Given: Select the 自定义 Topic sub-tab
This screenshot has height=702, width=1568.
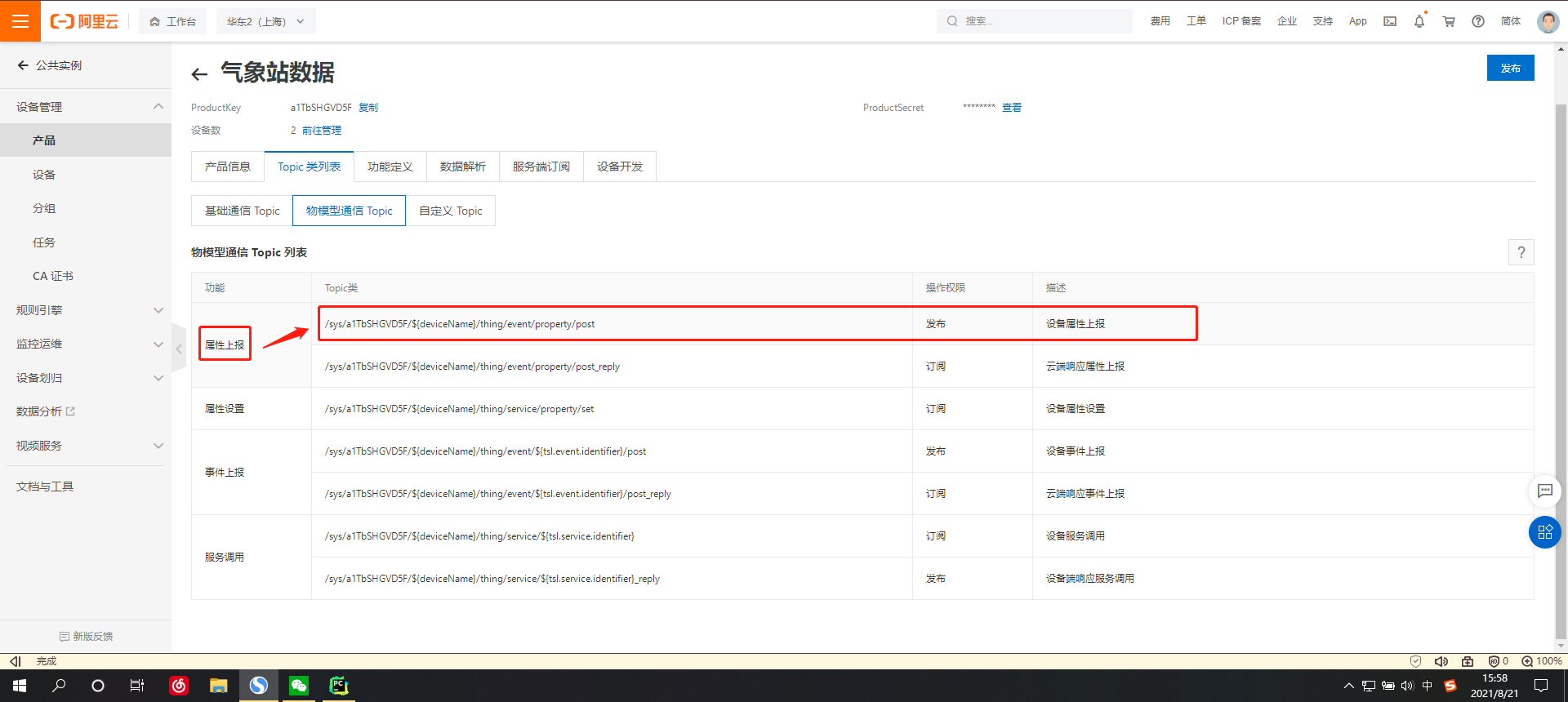Looking at the screenshot, I should (451, 211).
